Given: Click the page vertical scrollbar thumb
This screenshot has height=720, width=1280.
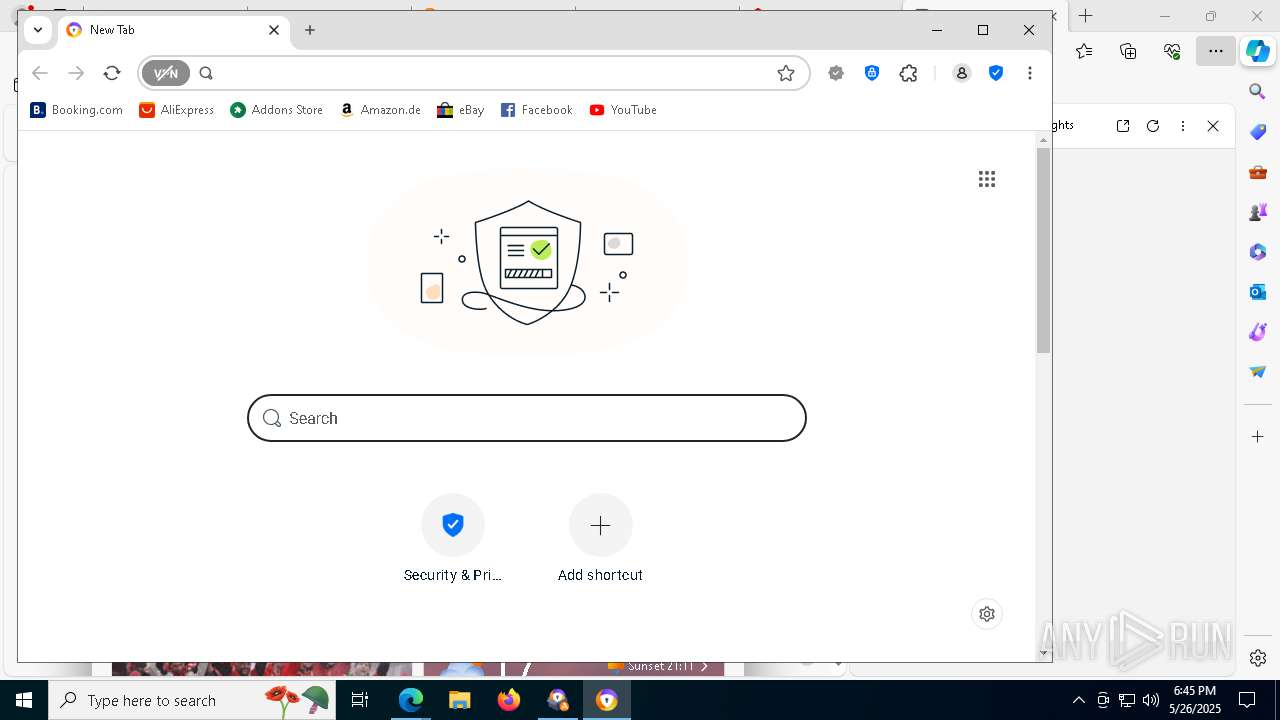Looking at the screenshot, I should pos(1043,250).
